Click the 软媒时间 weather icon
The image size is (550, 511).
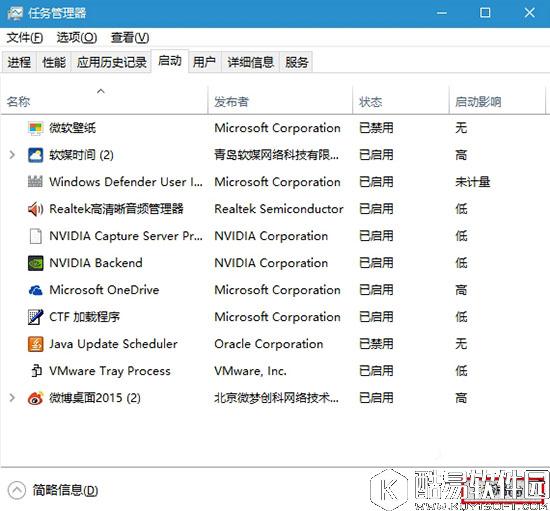(35, 155)
